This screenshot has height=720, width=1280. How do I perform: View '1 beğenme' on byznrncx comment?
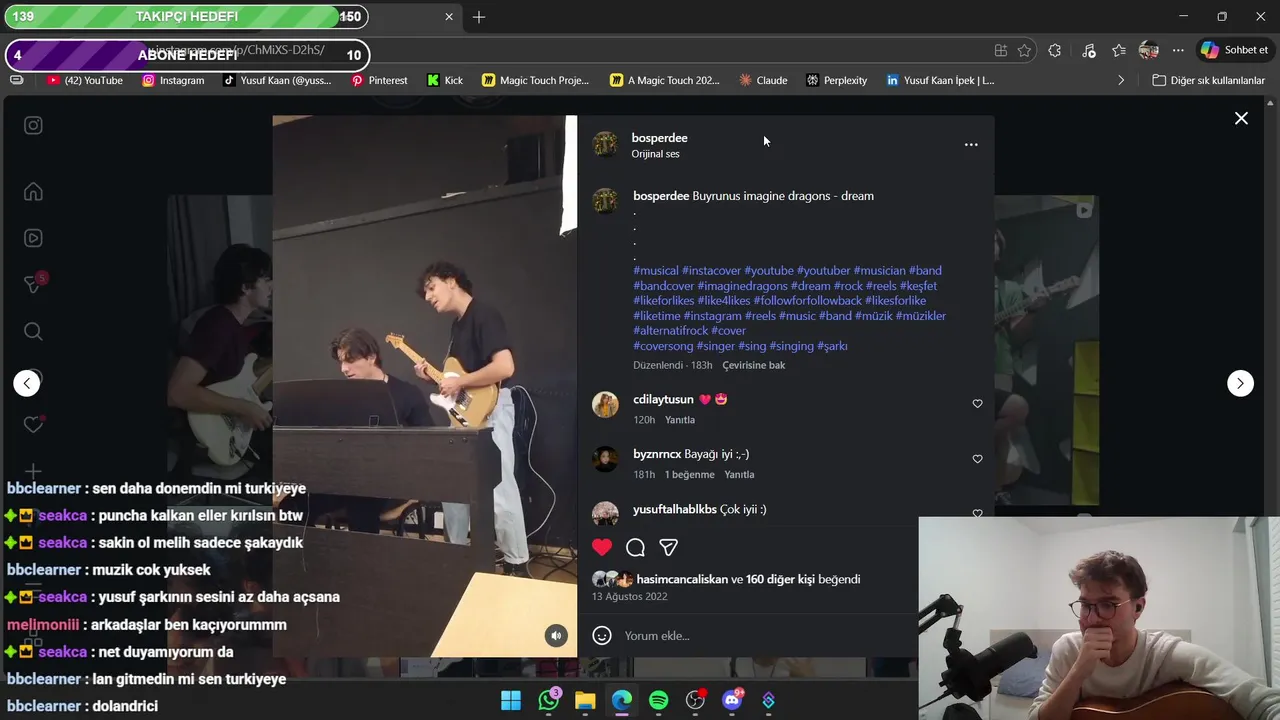pos(690,475)
